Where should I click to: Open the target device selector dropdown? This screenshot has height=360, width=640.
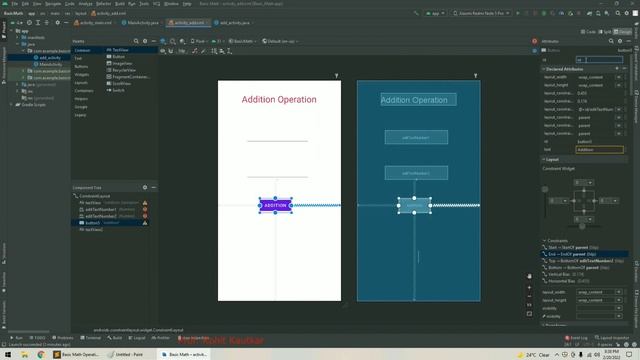482,13
